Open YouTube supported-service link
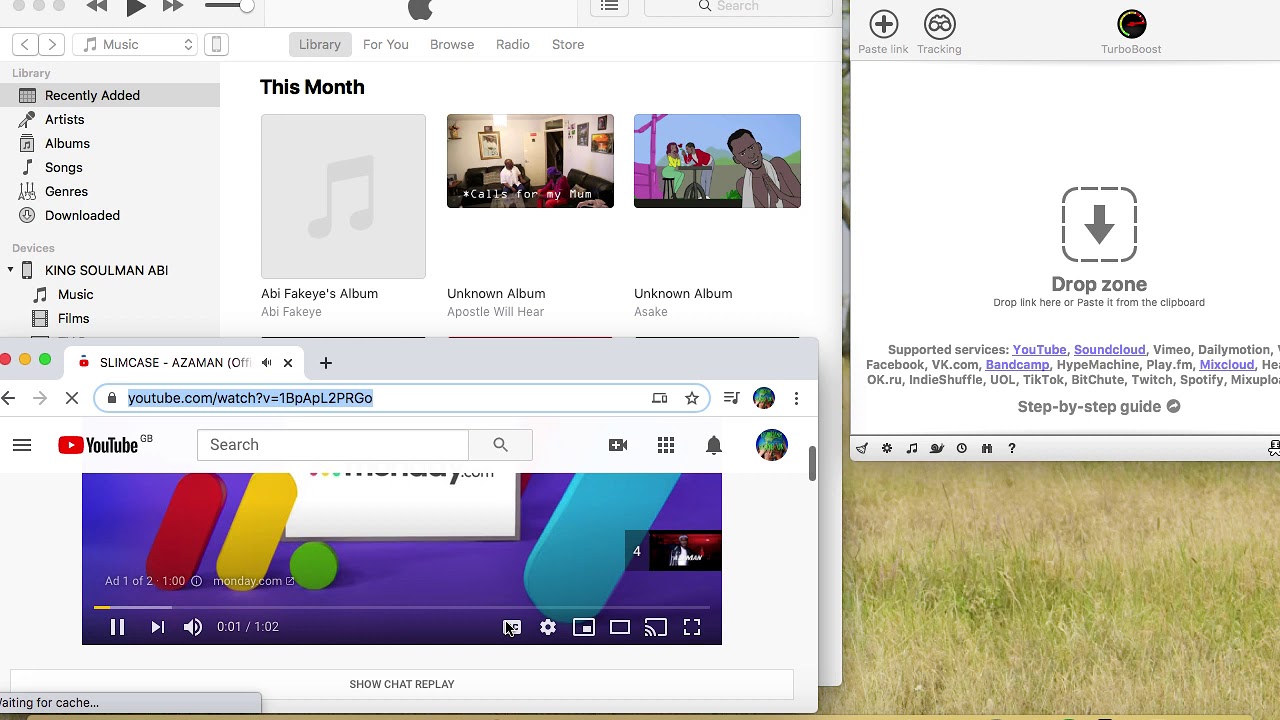Viewport: 1280px width, 720px height. tap(1039, 349)
